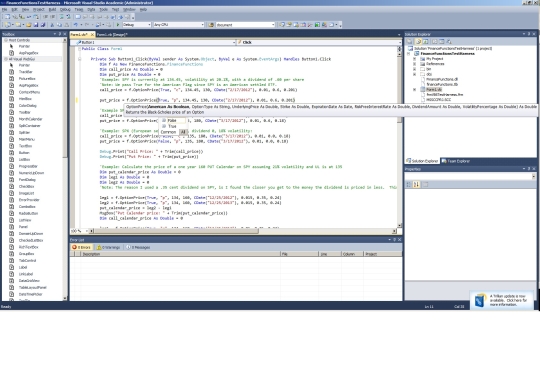
Task: Click the Undo toolbar icon
Action: (x=75, y=25)
